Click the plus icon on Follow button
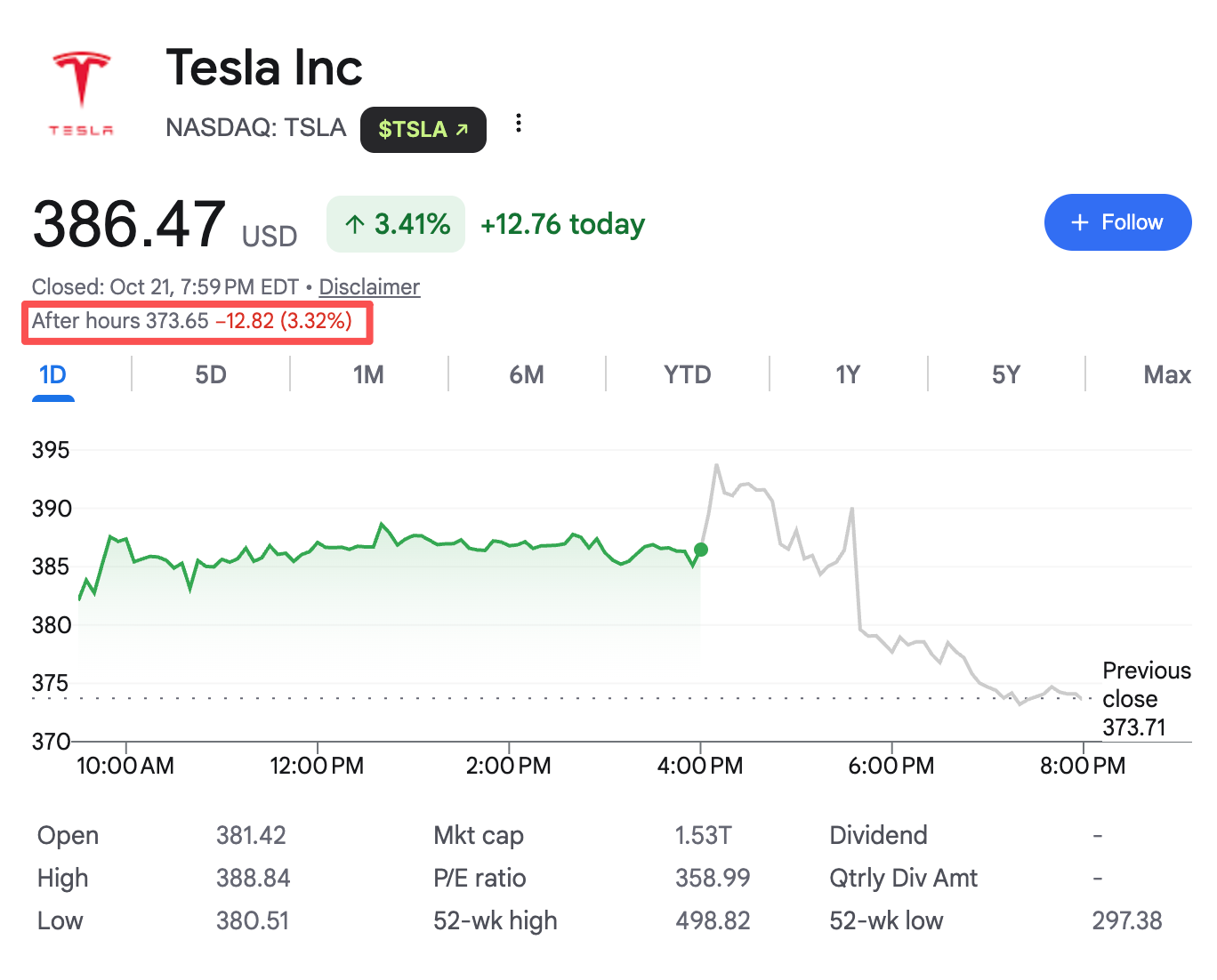The width and height of the screenshot is (1217, 980). (x=1080, y=222)
